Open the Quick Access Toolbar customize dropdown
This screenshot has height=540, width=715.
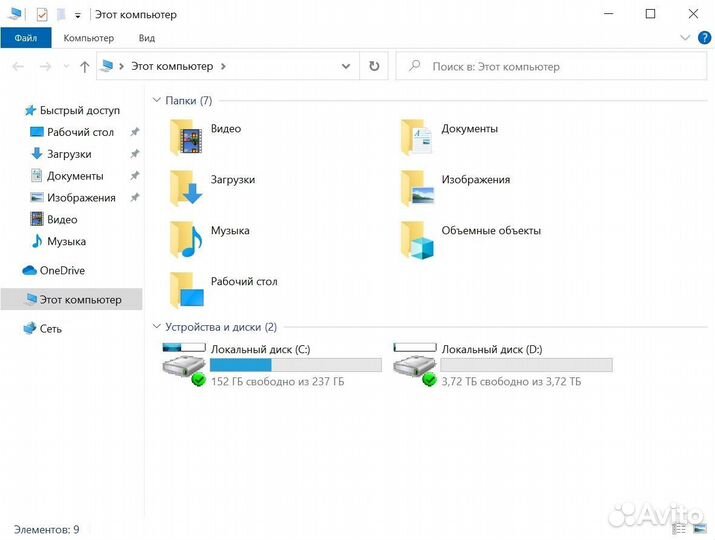tap(78, 16)
